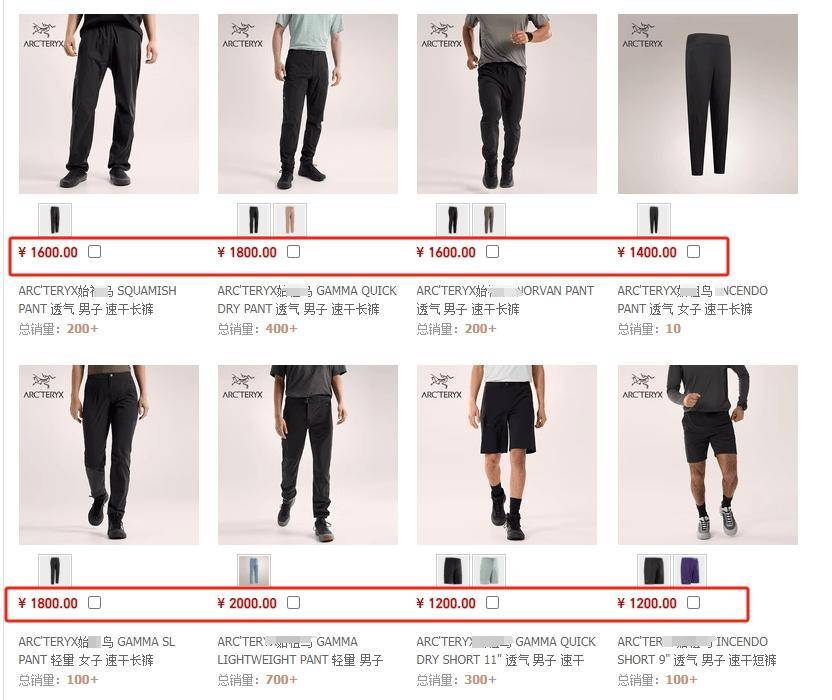Open the Squamish Pant product title link

(x=98, y=300)
